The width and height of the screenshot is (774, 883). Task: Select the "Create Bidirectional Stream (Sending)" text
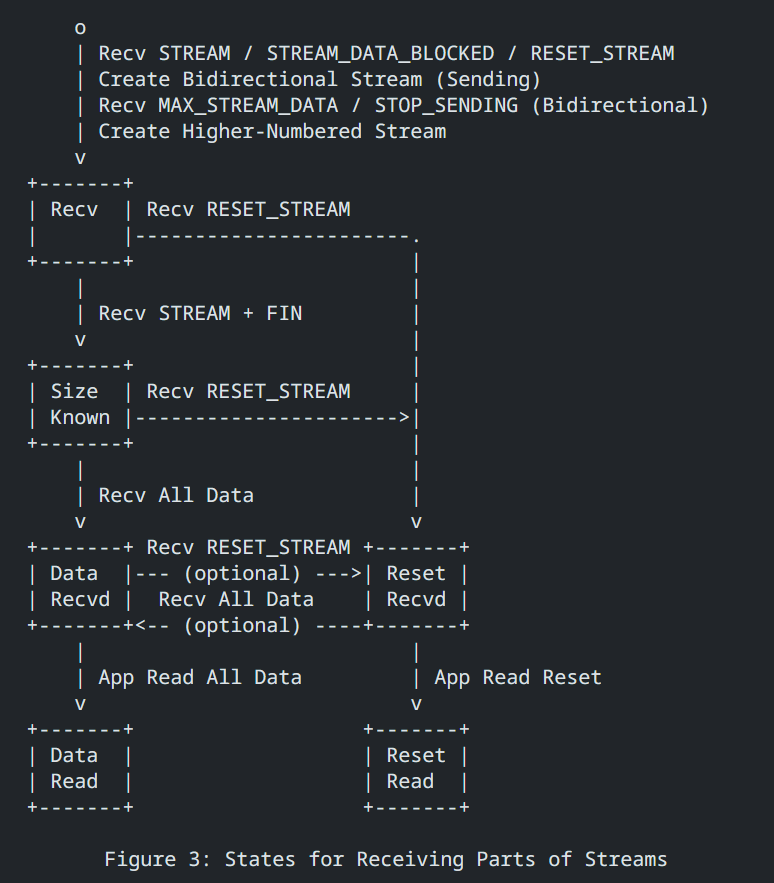(320, 79)
